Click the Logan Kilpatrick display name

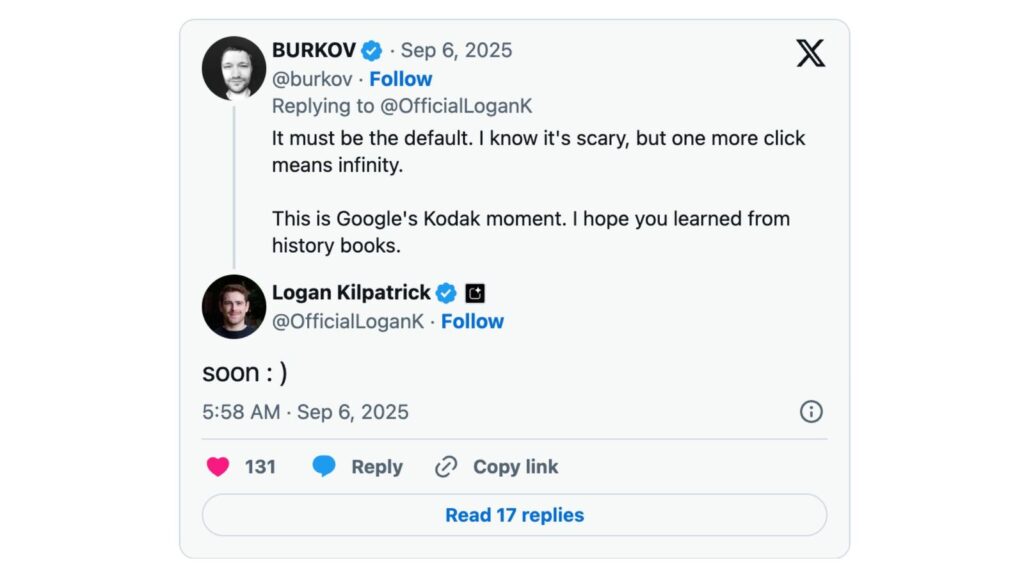point(351,292)
